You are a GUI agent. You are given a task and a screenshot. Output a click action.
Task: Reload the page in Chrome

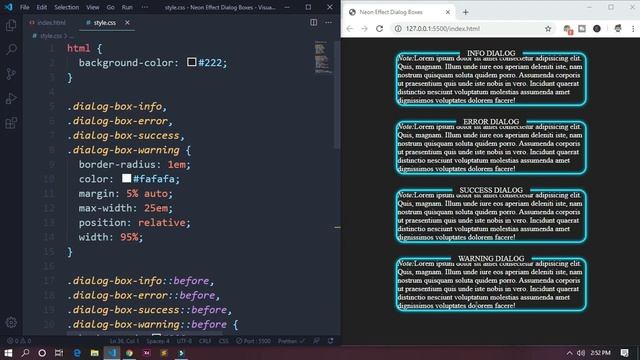pyautogui.click(x=380, y=29)
